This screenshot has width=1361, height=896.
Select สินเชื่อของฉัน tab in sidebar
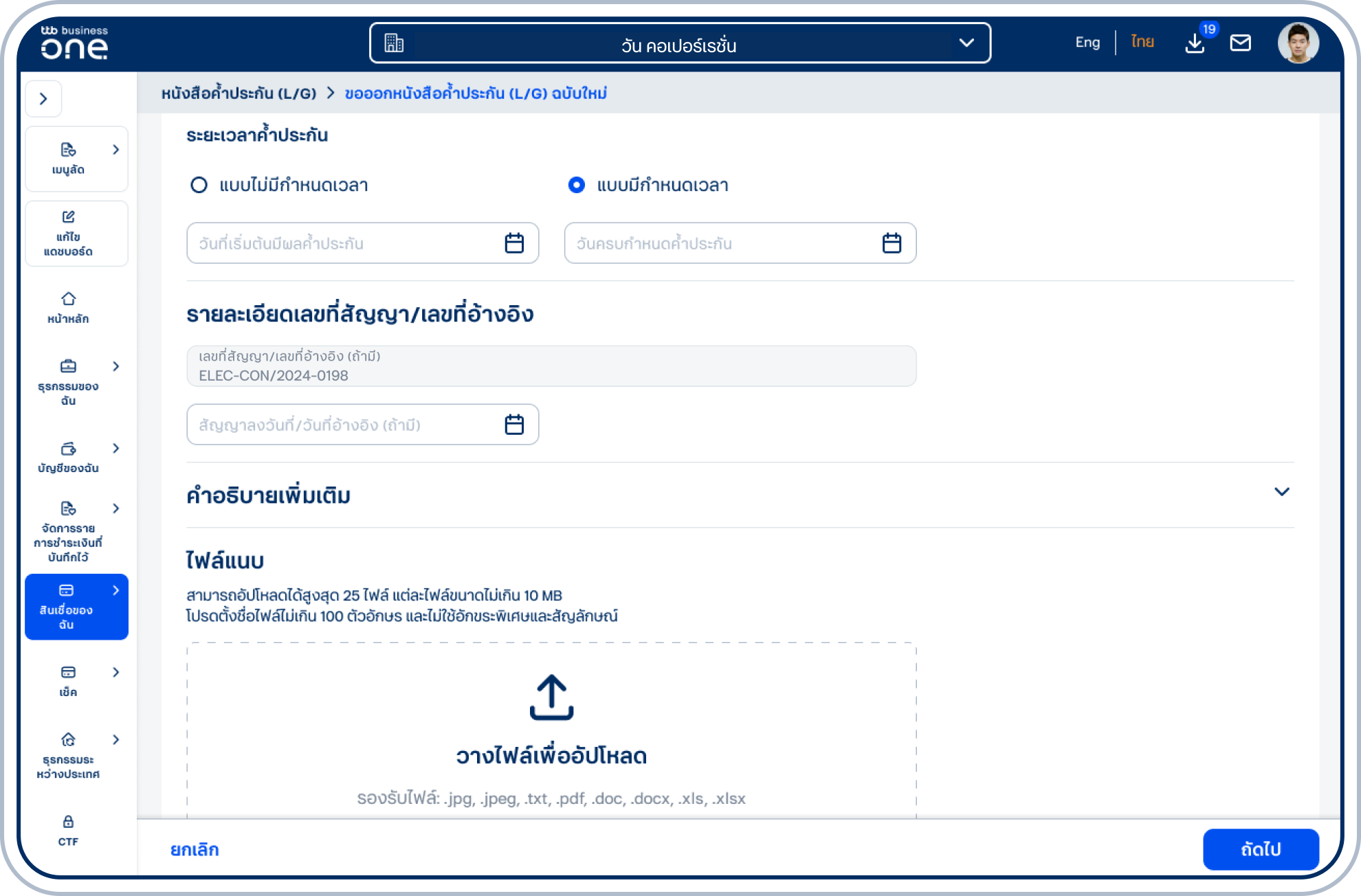coord(76,607)
